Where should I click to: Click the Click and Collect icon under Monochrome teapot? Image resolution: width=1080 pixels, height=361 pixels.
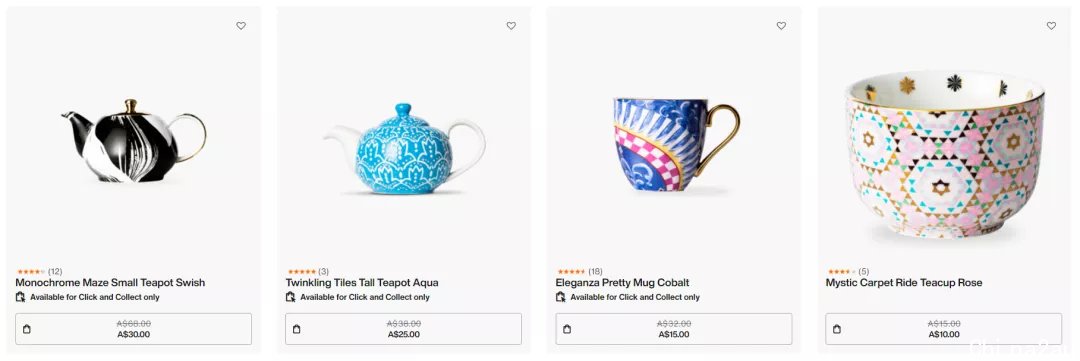tap(21, 297)
